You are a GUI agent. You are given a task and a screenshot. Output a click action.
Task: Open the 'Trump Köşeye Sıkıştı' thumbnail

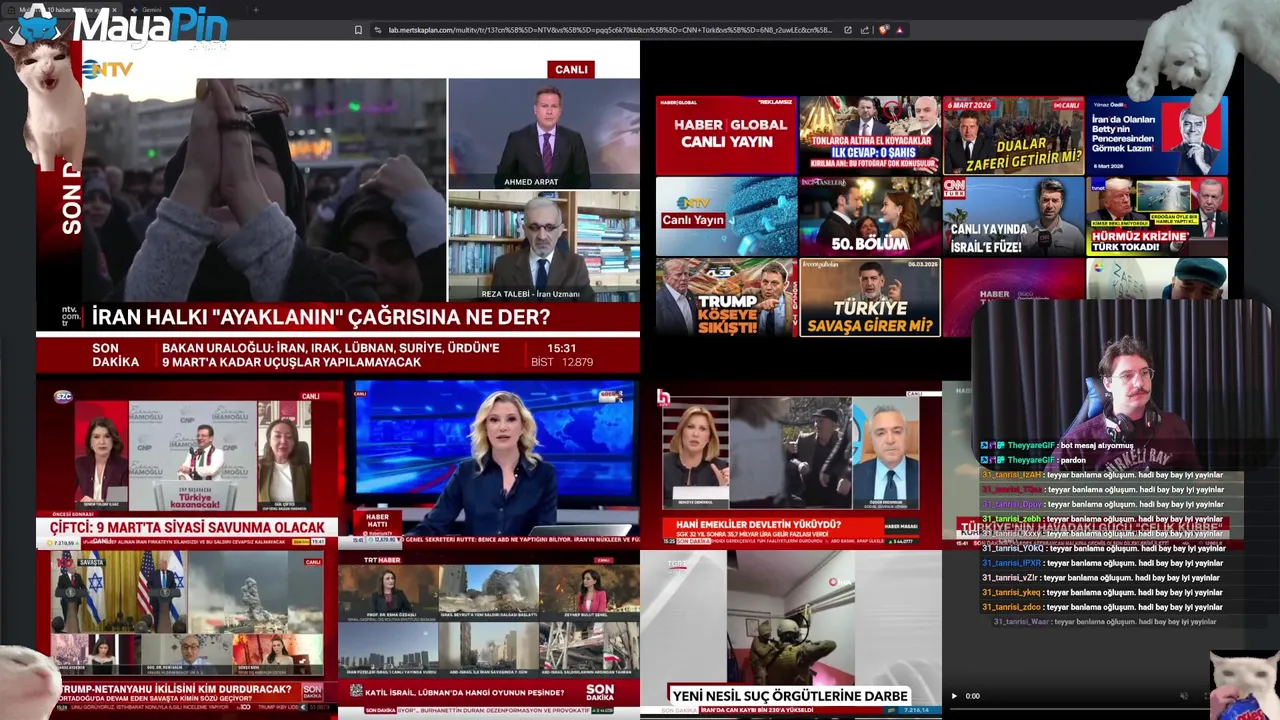(726, 297)
